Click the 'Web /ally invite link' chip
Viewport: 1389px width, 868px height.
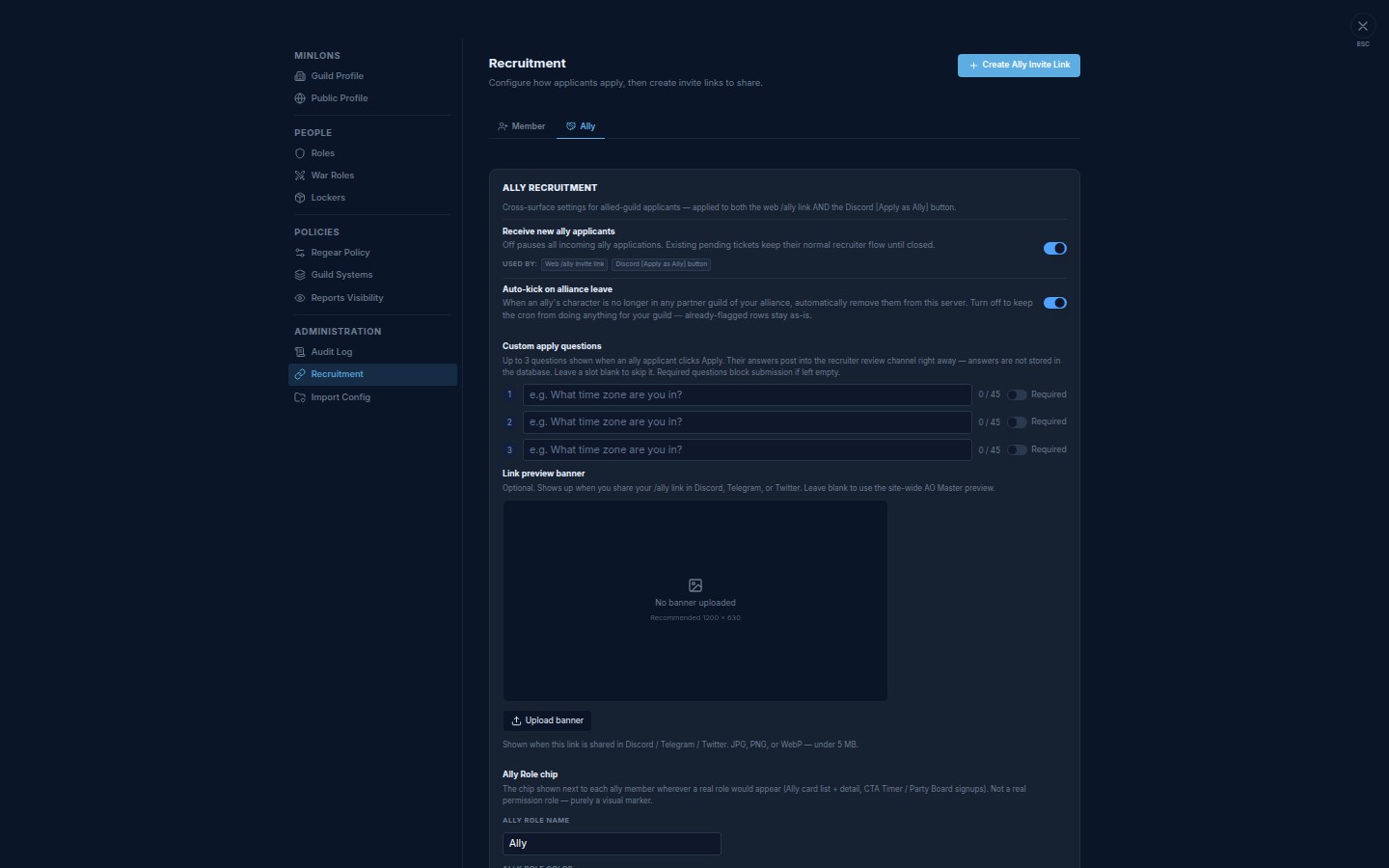pyautogui.click(x=575, y=264)
